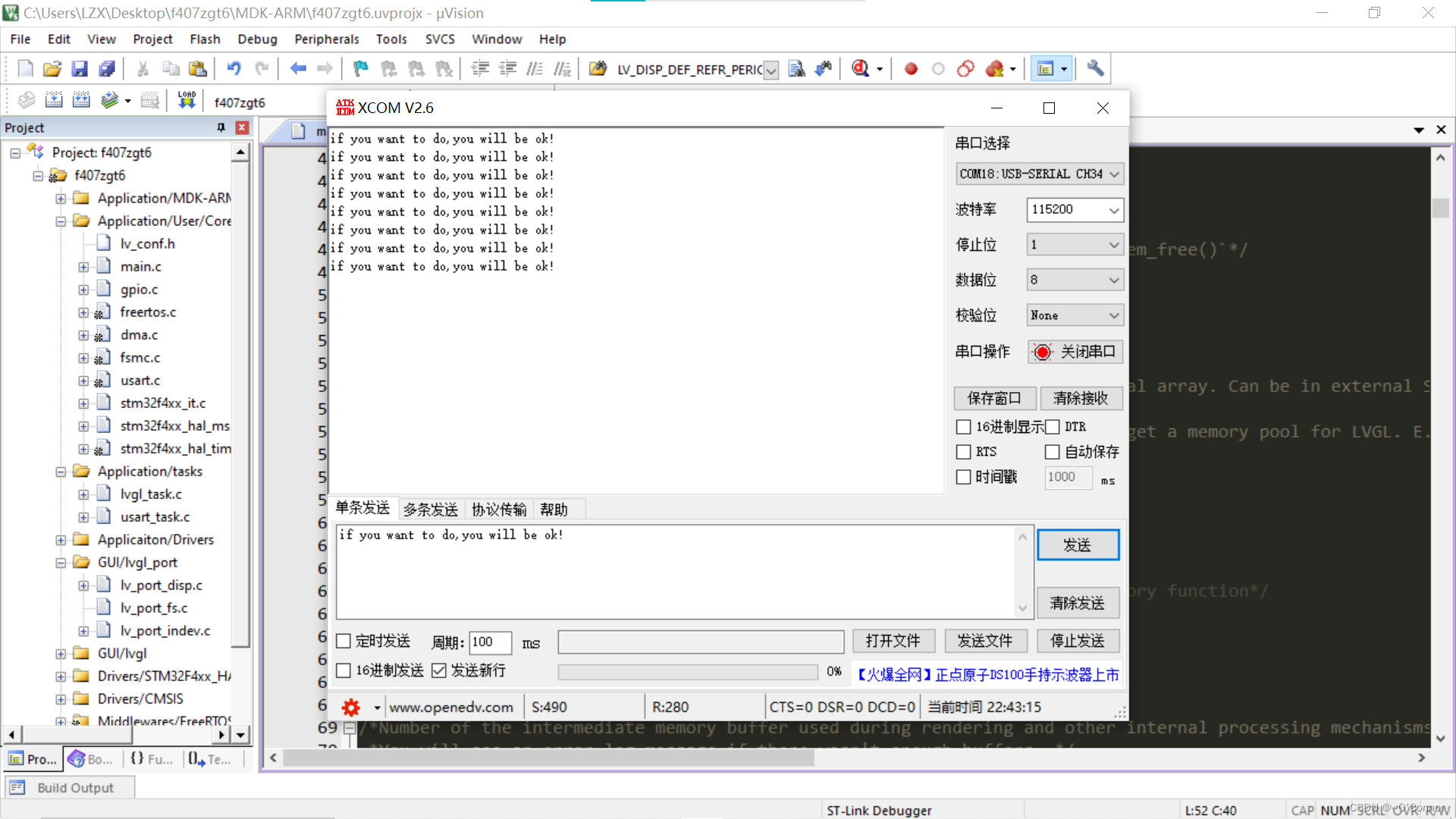The image size is (1456, 819).
Task: Click the 发送 send button
Action: [1078, 544]
